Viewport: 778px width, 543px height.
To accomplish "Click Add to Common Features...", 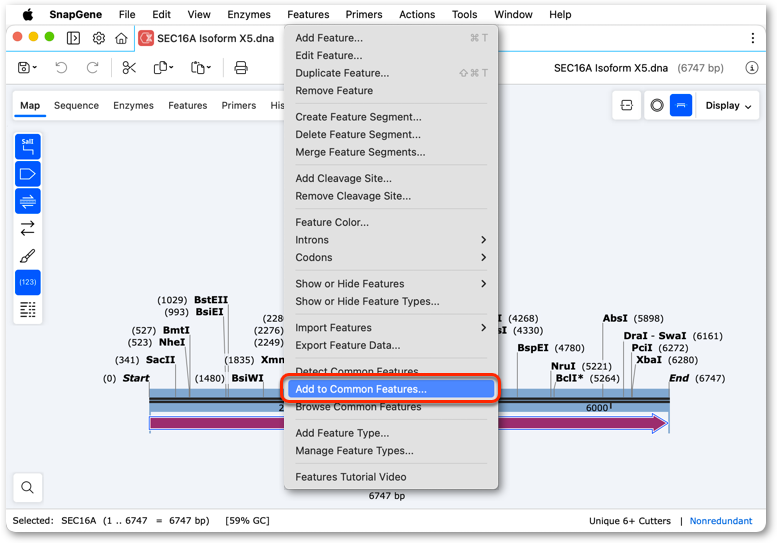I will [x=390, y=389].
